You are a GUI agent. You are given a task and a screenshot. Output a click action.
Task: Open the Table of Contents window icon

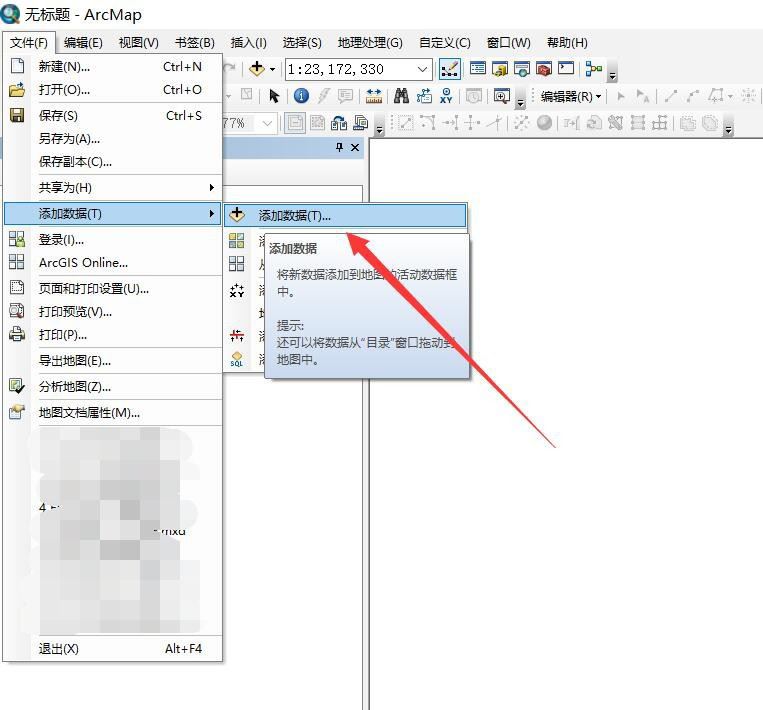click(x=477, y=69)
